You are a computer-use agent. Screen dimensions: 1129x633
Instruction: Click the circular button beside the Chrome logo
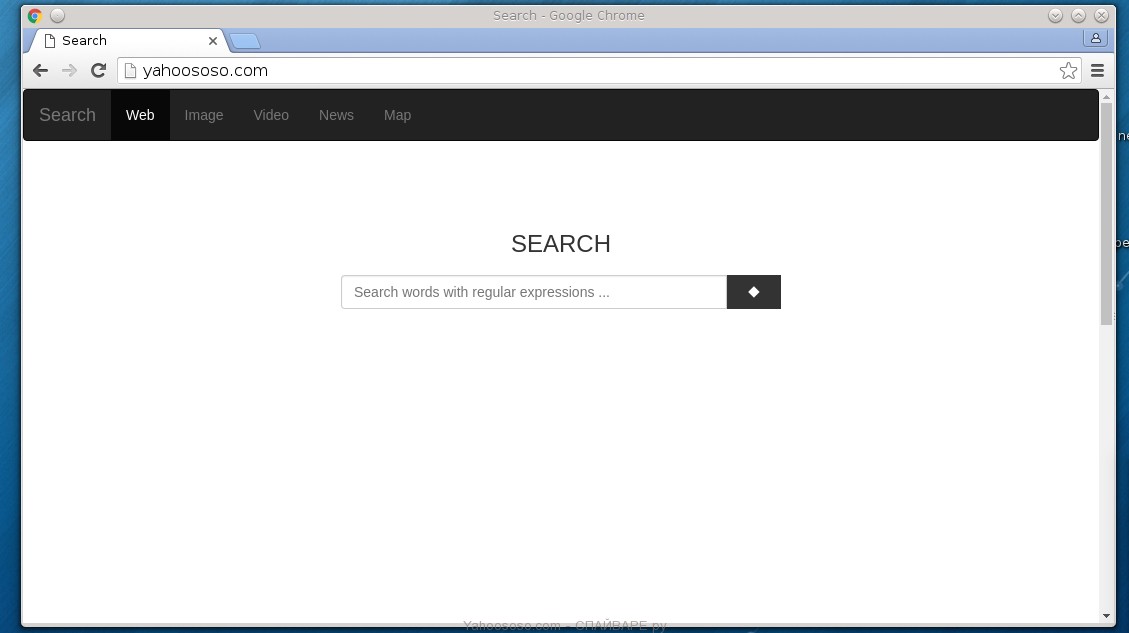coord(58,15)
